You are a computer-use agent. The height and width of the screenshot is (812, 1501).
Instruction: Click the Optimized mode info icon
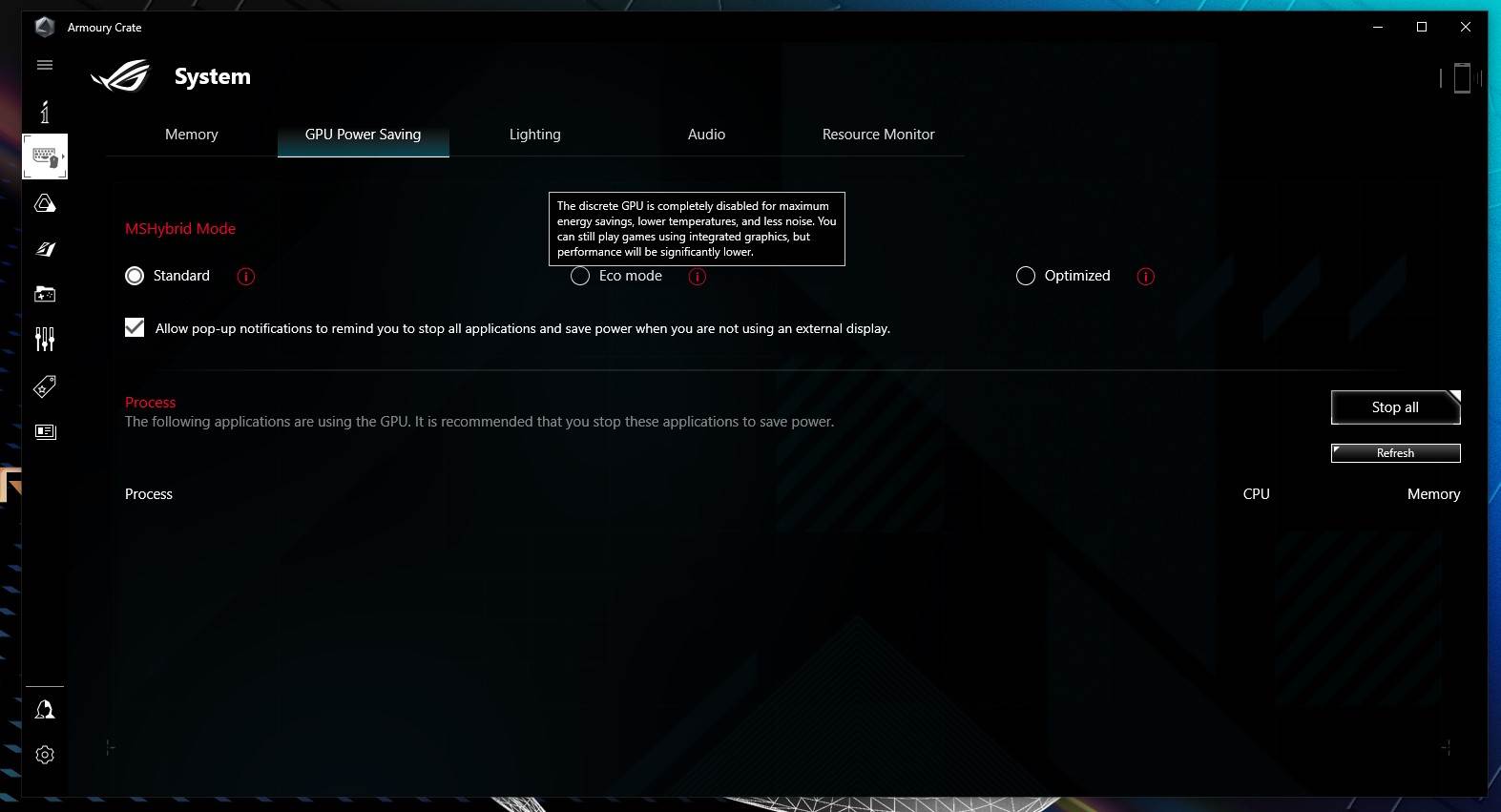tap(1146, 277)
